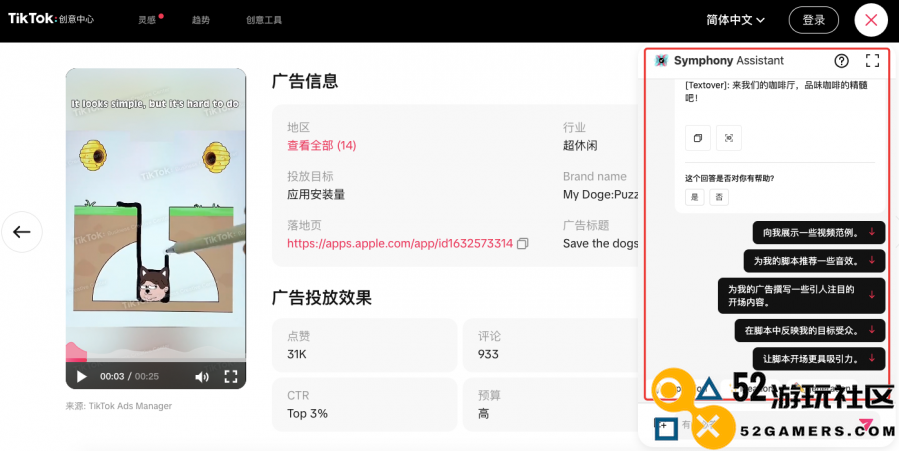Click the 登录 button

[814, 20]
